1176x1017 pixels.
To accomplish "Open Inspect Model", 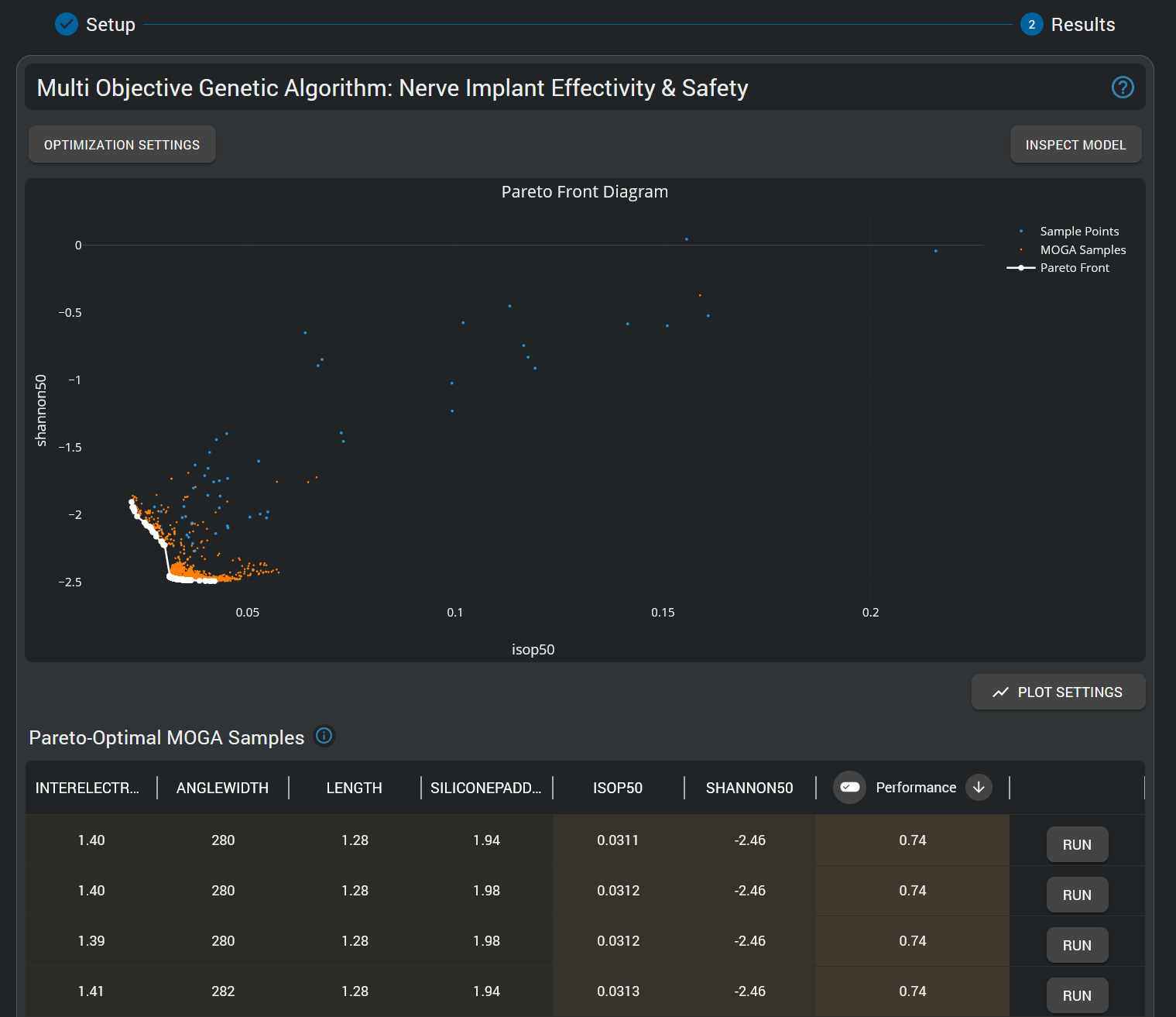I will [1075, 145].
